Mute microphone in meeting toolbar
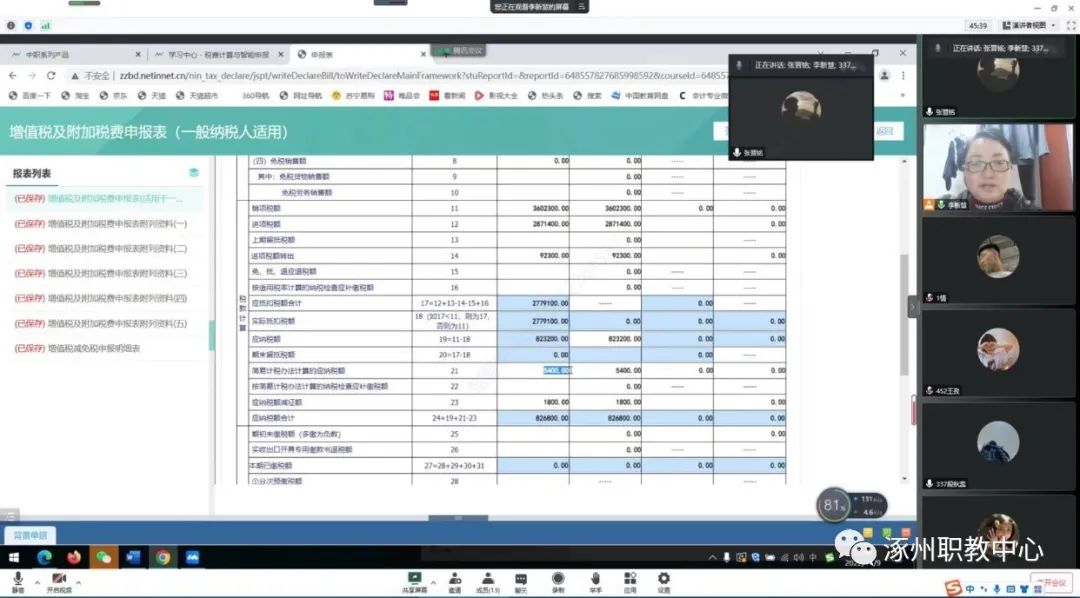 [x=17, y=581]
